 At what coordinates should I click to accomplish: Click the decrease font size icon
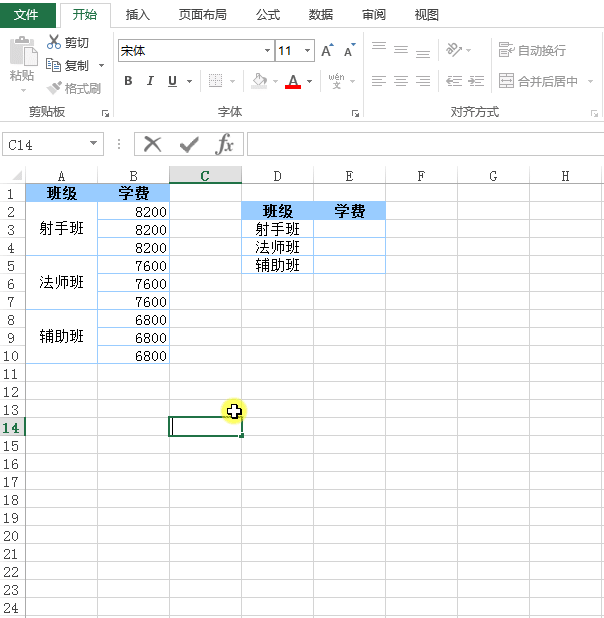coord(349,51)
